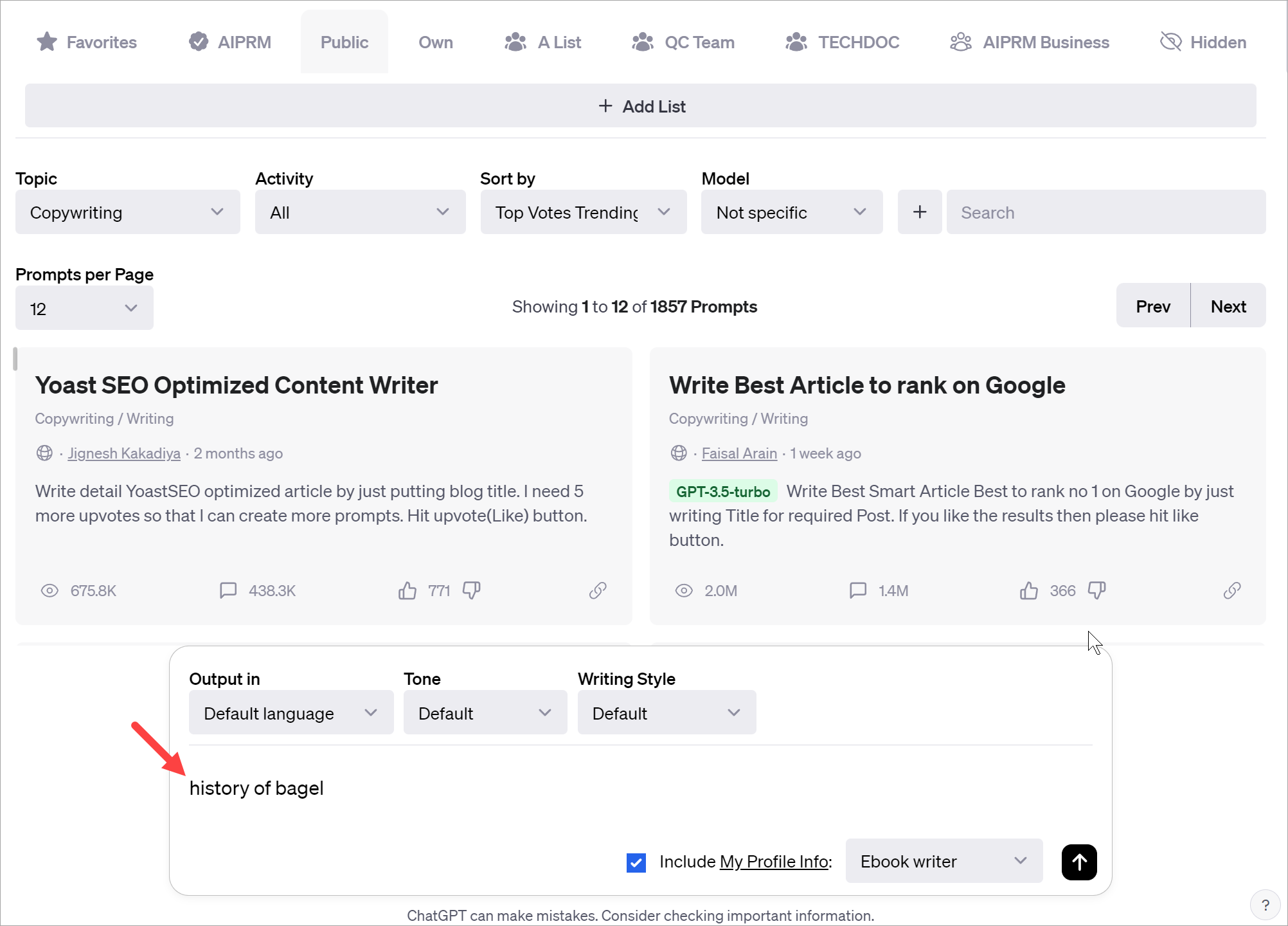Viewport: 1288px width, 926px height.
Task: Copy share link of the Yoast SEO prompt
Action: pyautogui.click(x=598, y=590)
